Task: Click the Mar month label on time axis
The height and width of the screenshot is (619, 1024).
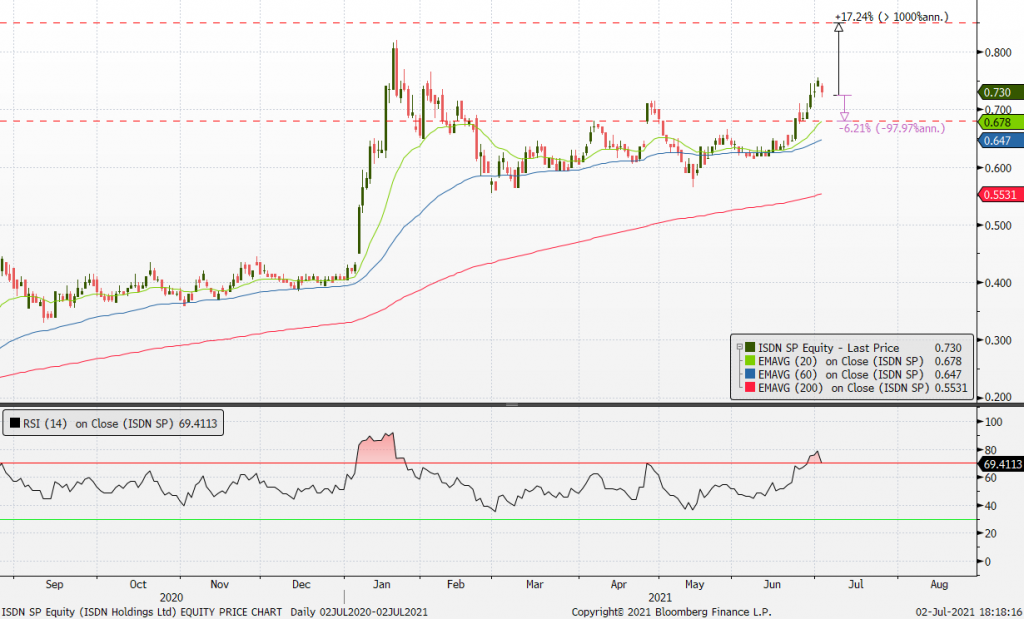Action: (535, 584)
